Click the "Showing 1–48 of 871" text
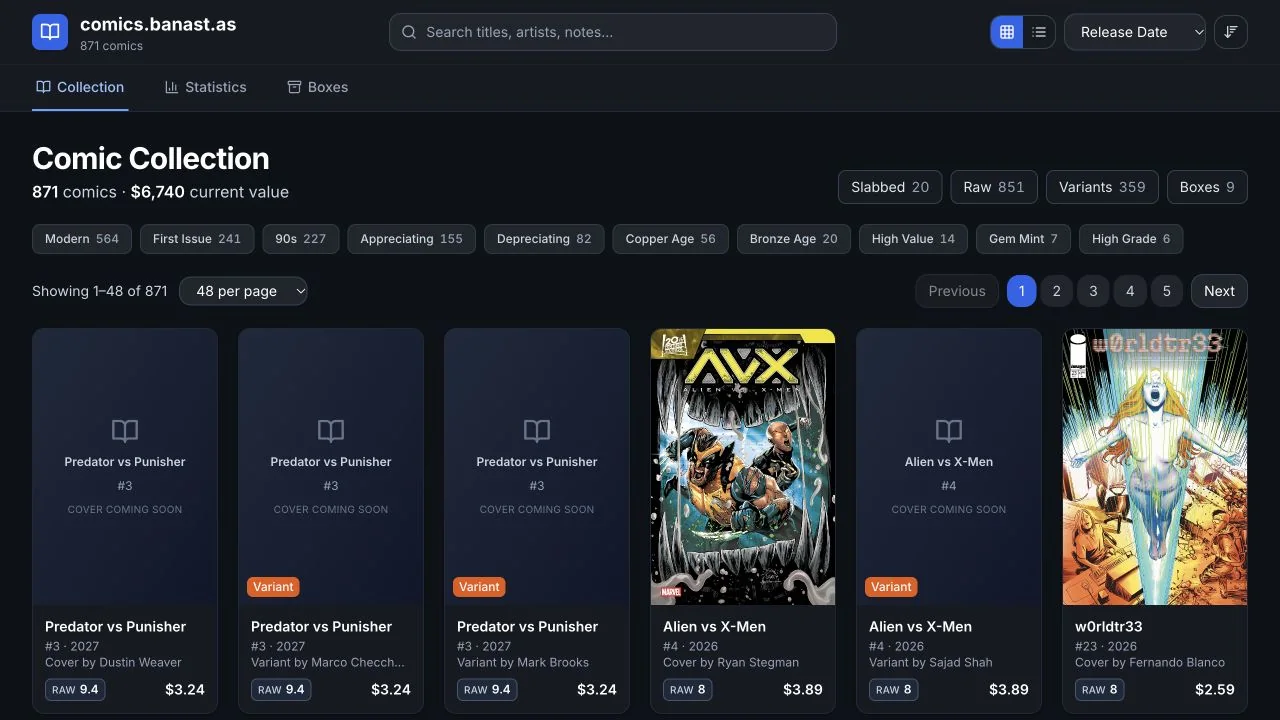 pyautogui.click(x=100, y=291)
